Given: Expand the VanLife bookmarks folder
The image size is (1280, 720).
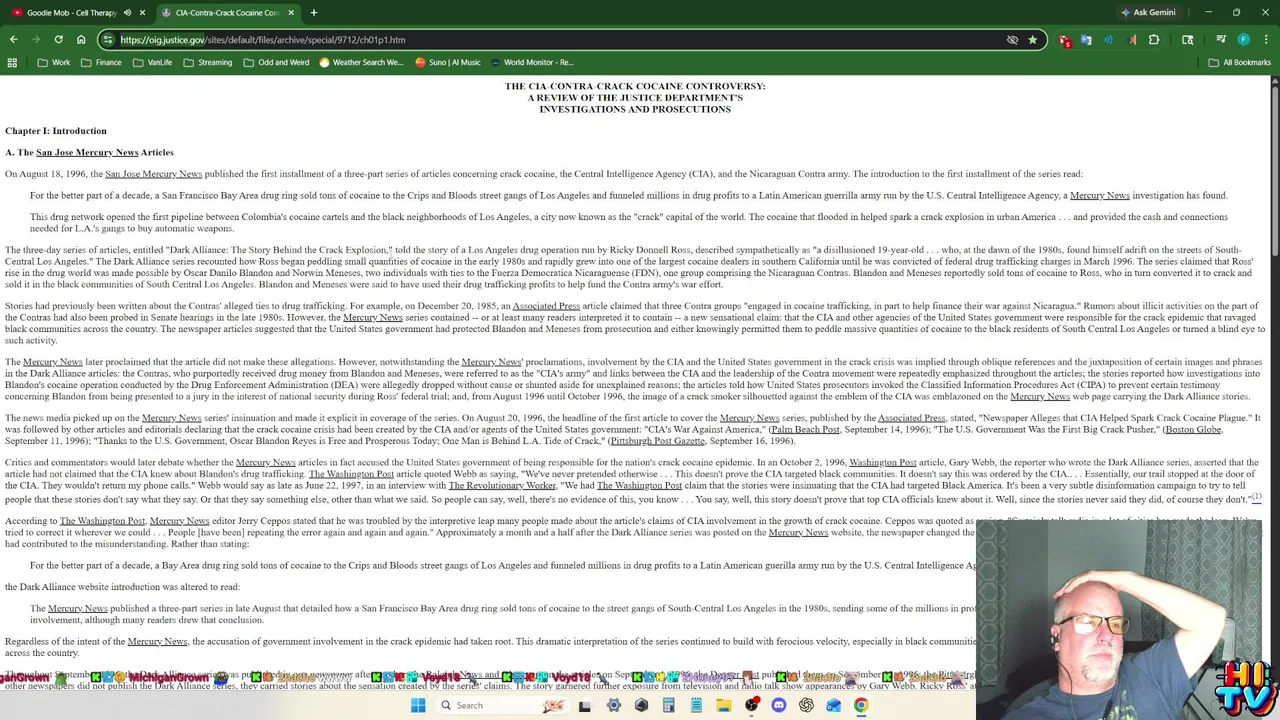Looking at the screenshot, I should click(x=152, y=62).
